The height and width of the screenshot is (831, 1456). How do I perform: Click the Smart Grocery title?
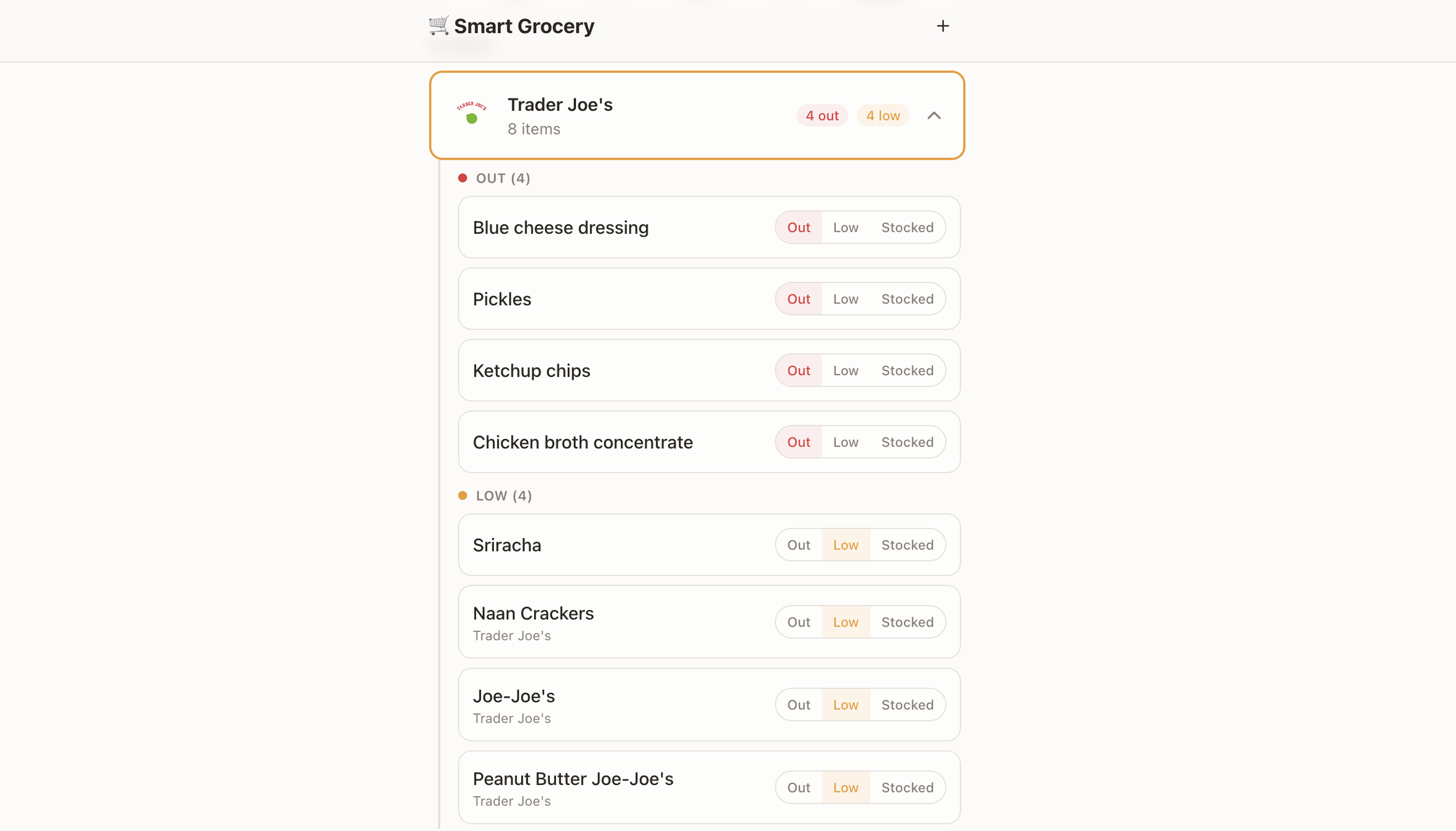pos(524,26)
